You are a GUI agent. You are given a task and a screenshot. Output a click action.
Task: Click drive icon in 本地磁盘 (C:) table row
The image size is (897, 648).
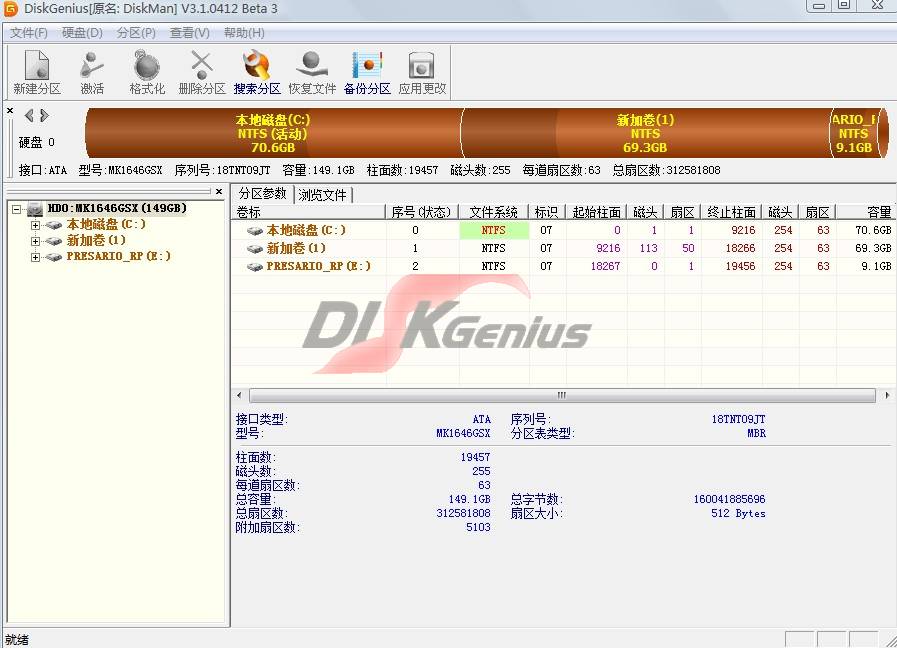point(255,230)
